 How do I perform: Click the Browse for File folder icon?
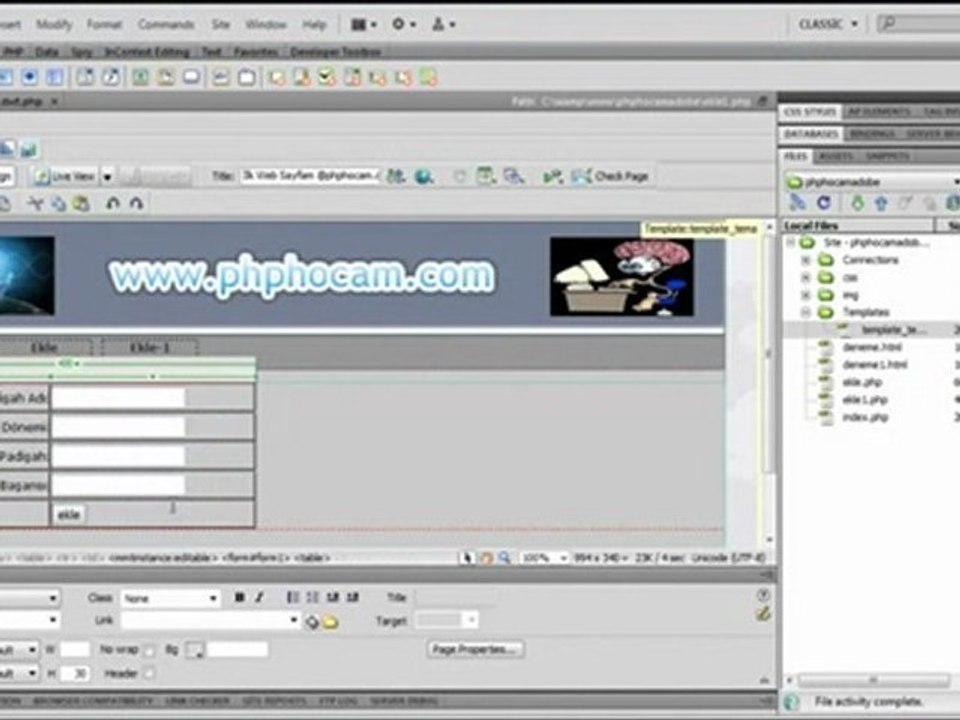click(331, 623)
